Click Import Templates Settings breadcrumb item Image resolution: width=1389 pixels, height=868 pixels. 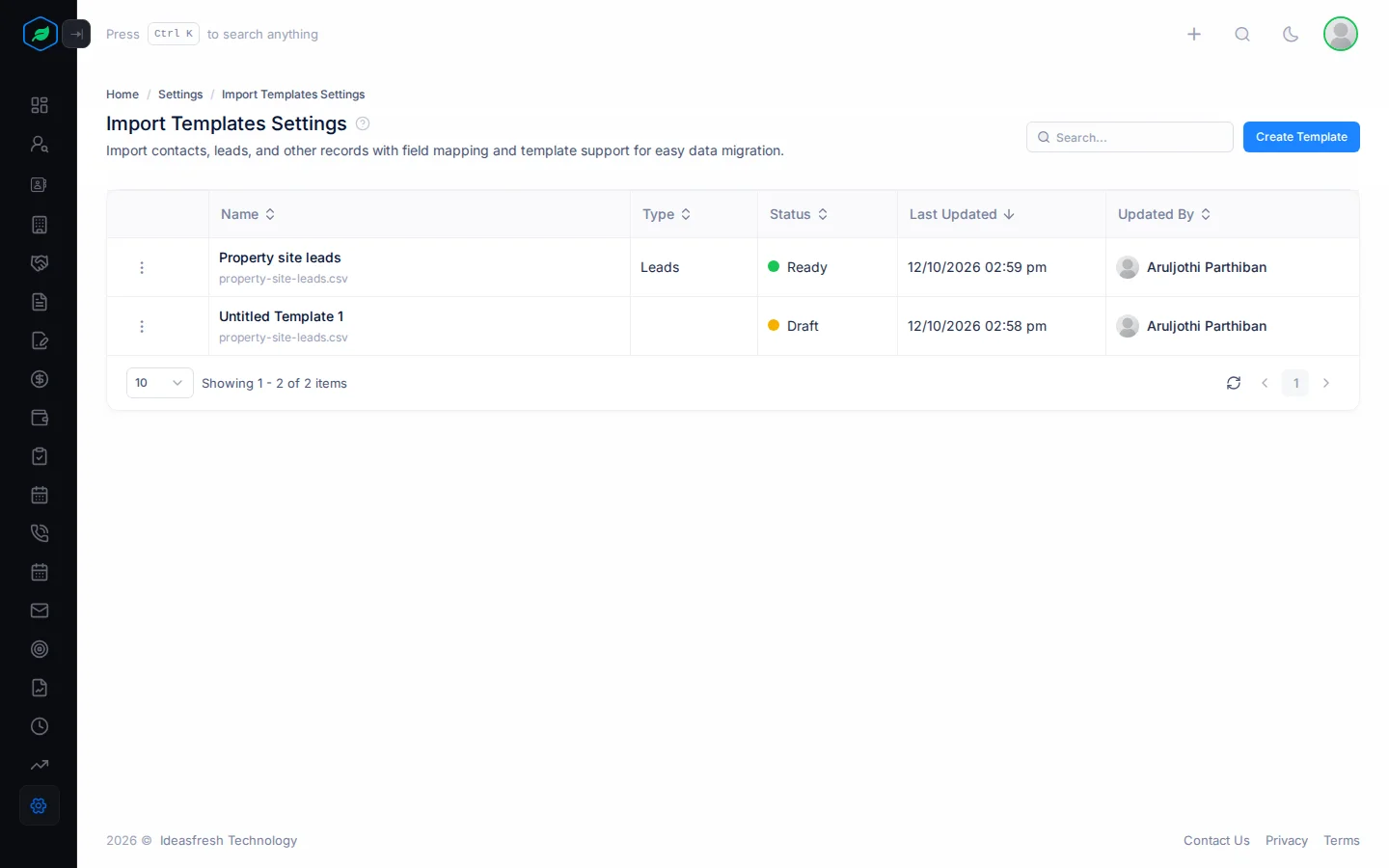pos(293,95)
